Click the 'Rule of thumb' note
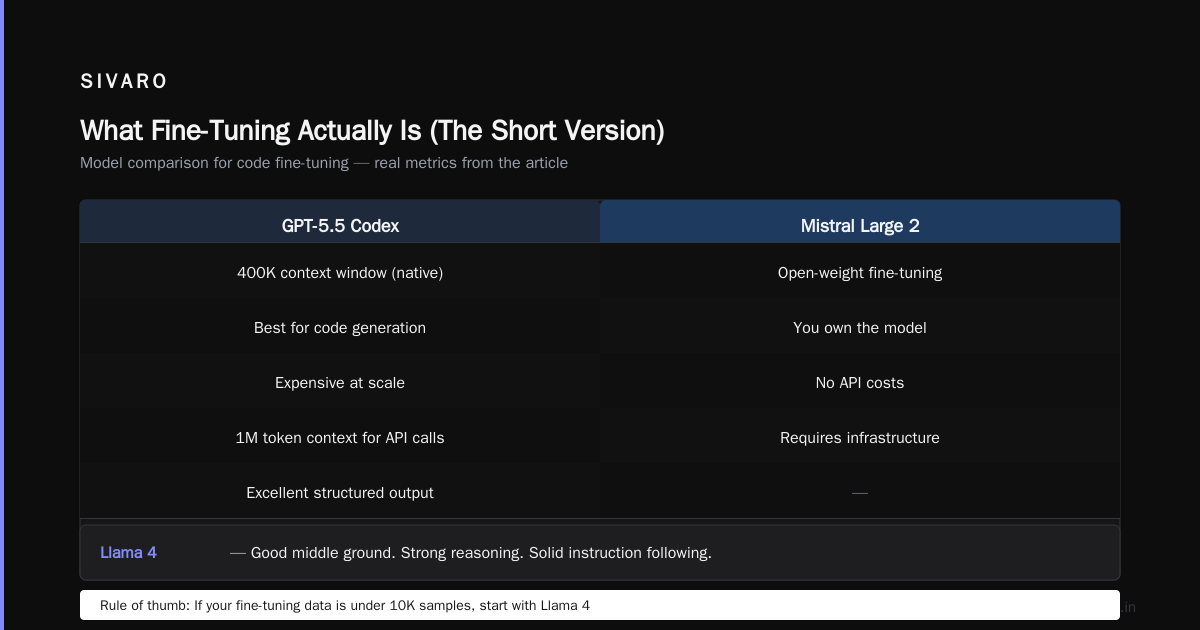This screenshot has height=630, width=1200. pos(600,605)
